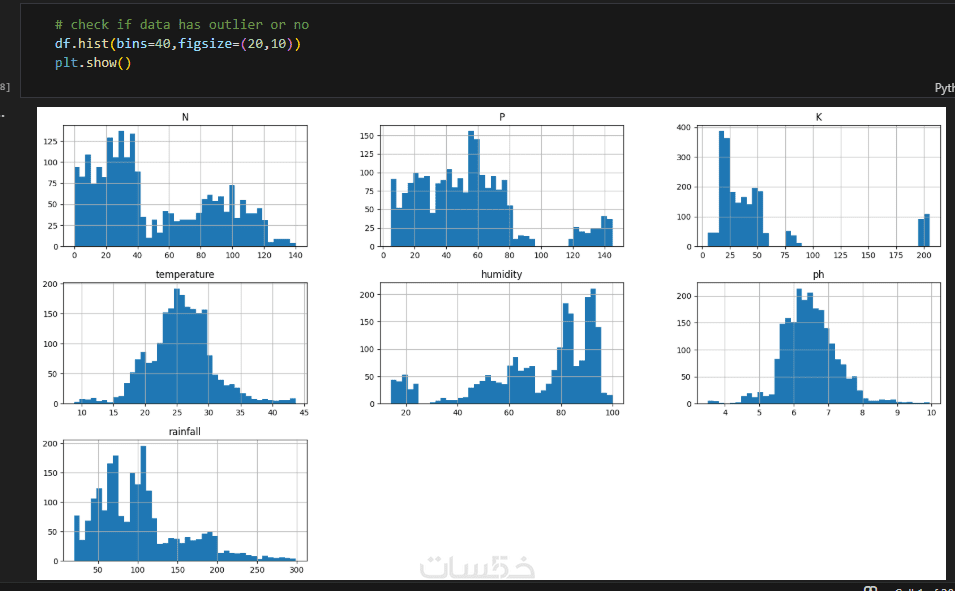
Task: Select the P histogram plot
Action: pyautogui.click(x=502, y=186)
